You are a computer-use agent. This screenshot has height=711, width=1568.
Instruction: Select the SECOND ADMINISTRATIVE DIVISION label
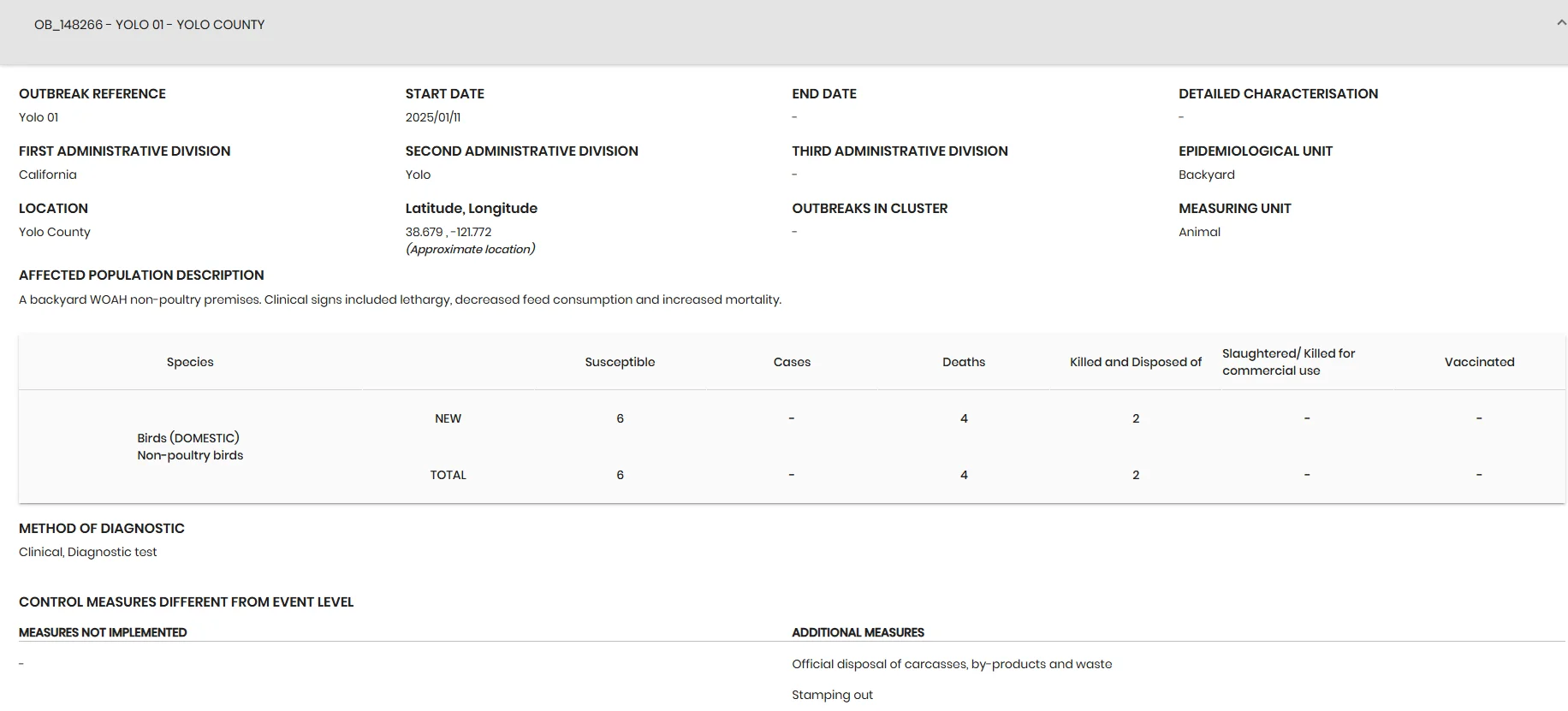522,151
